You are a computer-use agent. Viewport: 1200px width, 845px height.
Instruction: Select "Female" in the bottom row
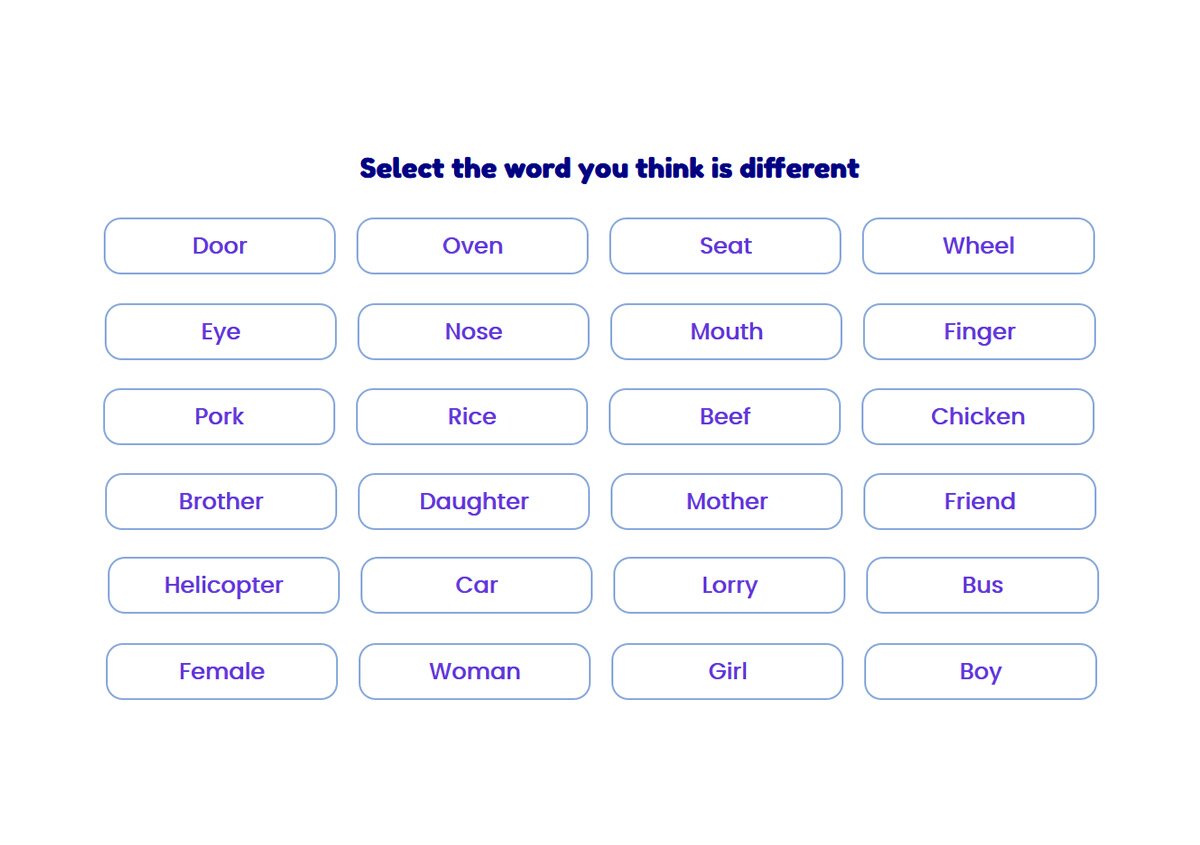[221, 671]
